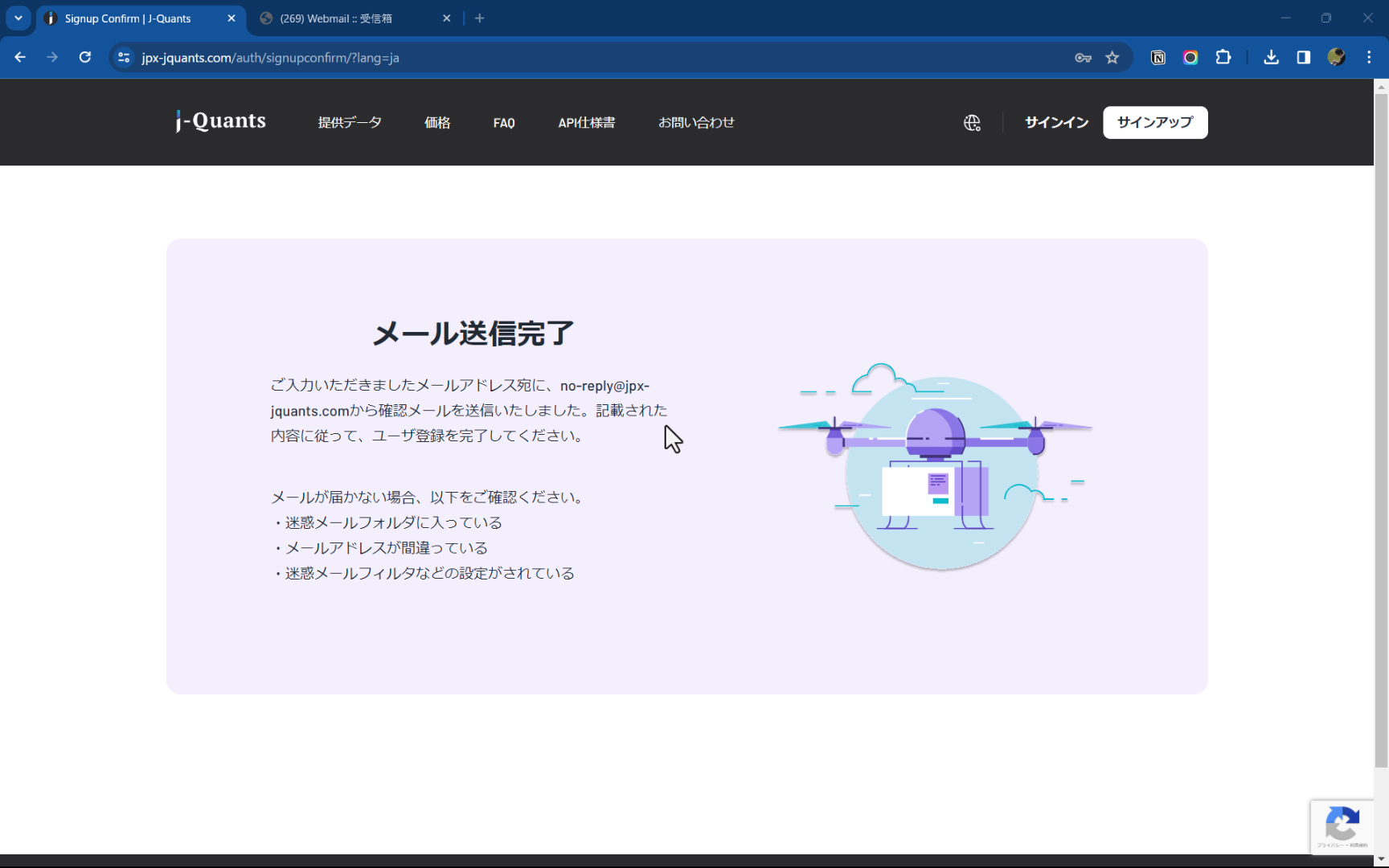This screenshot has width=1389, height=868.
Task: Click the サインアップ button
Action: [x=1155, y=122]
